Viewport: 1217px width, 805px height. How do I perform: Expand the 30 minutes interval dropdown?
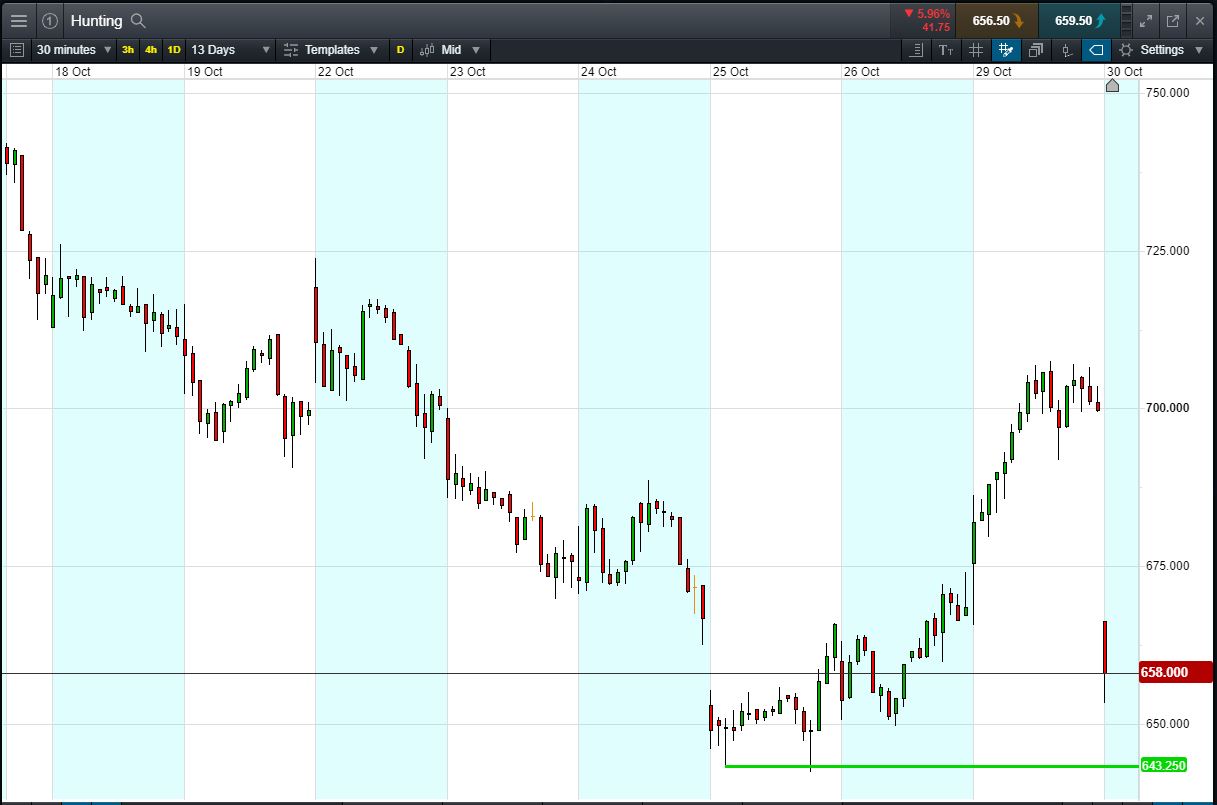point(74,50)
